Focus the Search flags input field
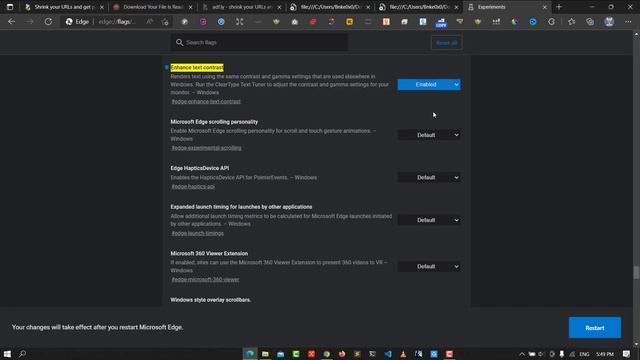The width and height of the screenshot is (640, 360). pyautogui.click(x=259, y=42)
